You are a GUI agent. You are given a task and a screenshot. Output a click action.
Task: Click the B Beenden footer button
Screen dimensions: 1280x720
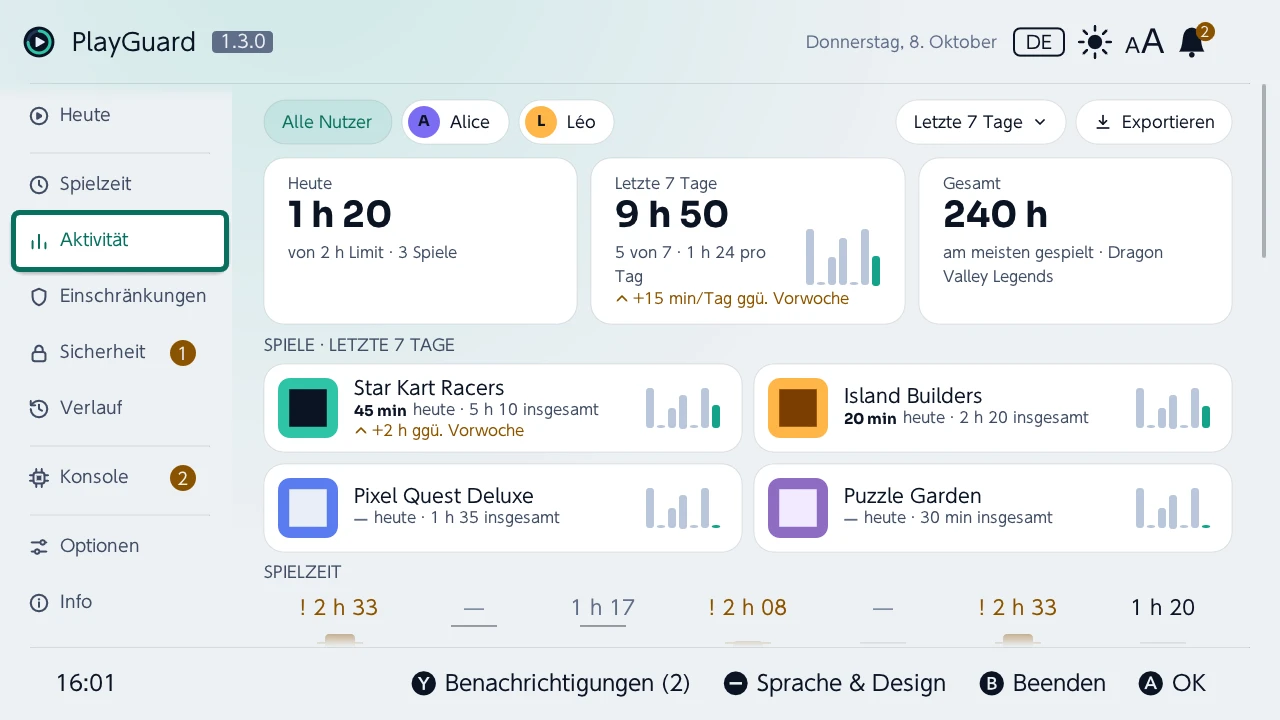pos(1042,683)
